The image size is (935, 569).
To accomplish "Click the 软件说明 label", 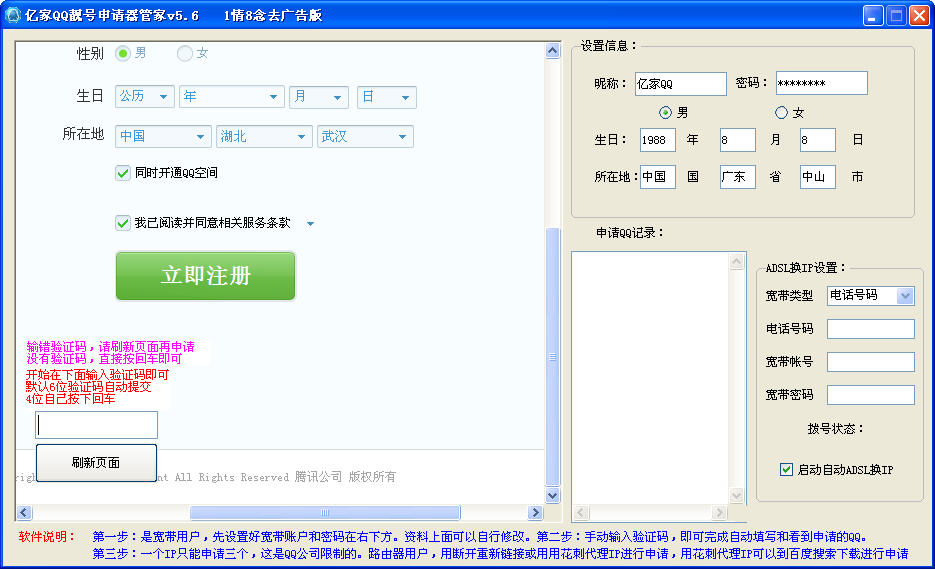I will tap(47, 537).
